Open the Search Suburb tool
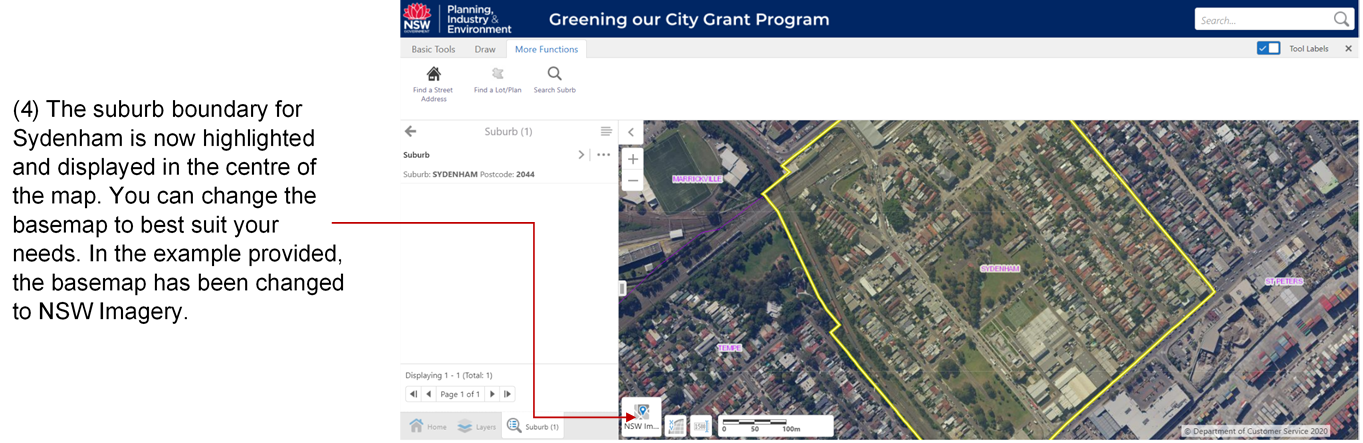The height and width of the screenshot is (443, 1363). [x=554, y=80]
